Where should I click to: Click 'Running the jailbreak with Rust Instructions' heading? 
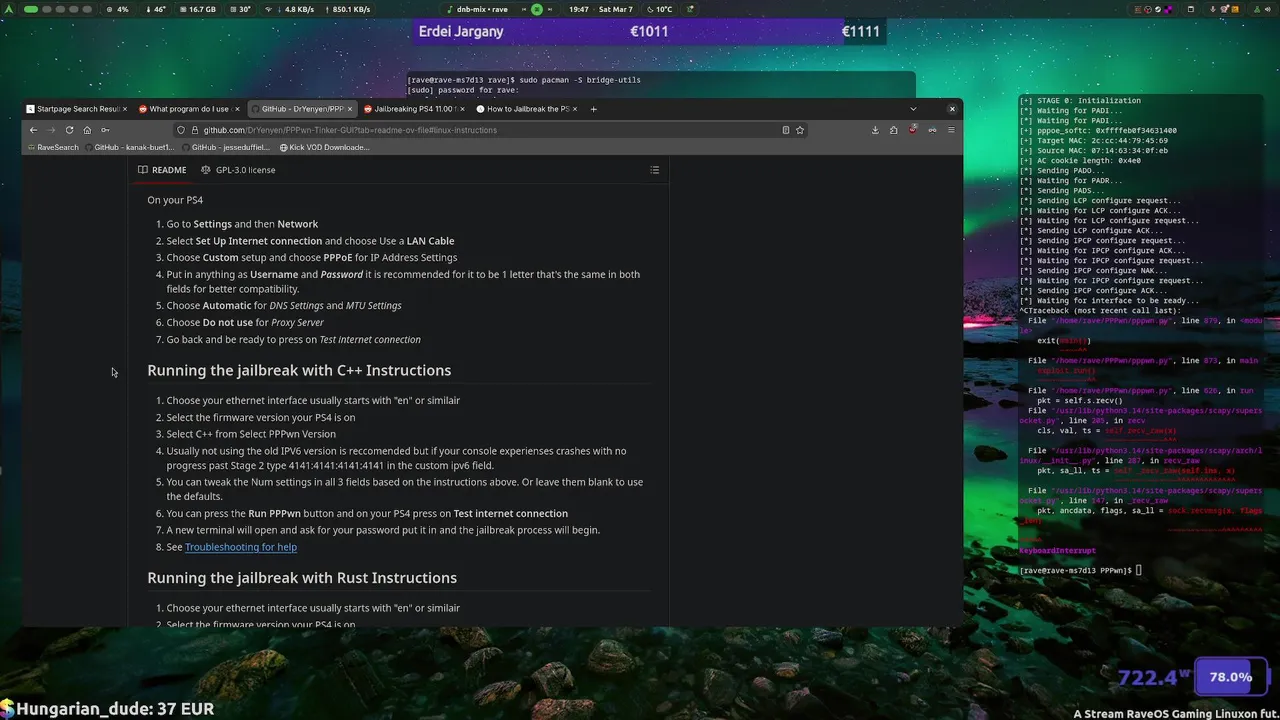302,578
